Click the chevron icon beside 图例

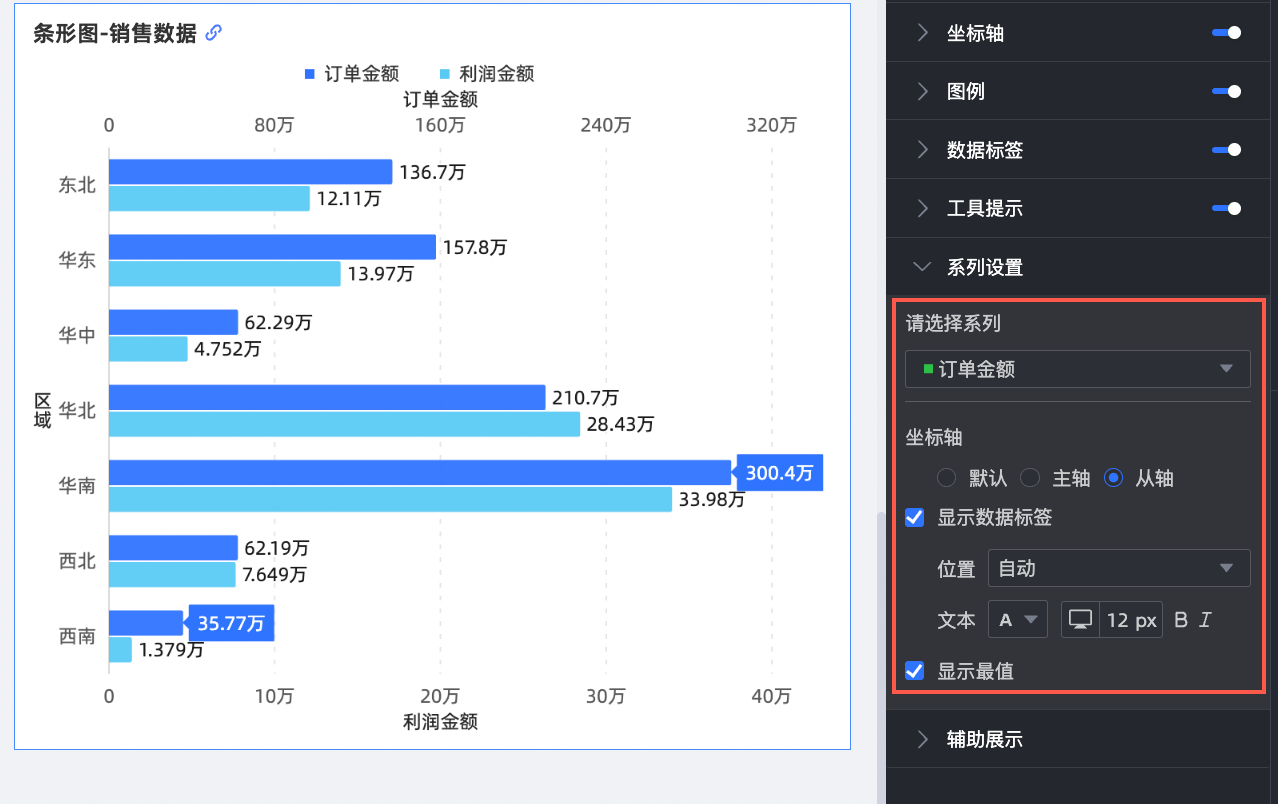point(922,91)
